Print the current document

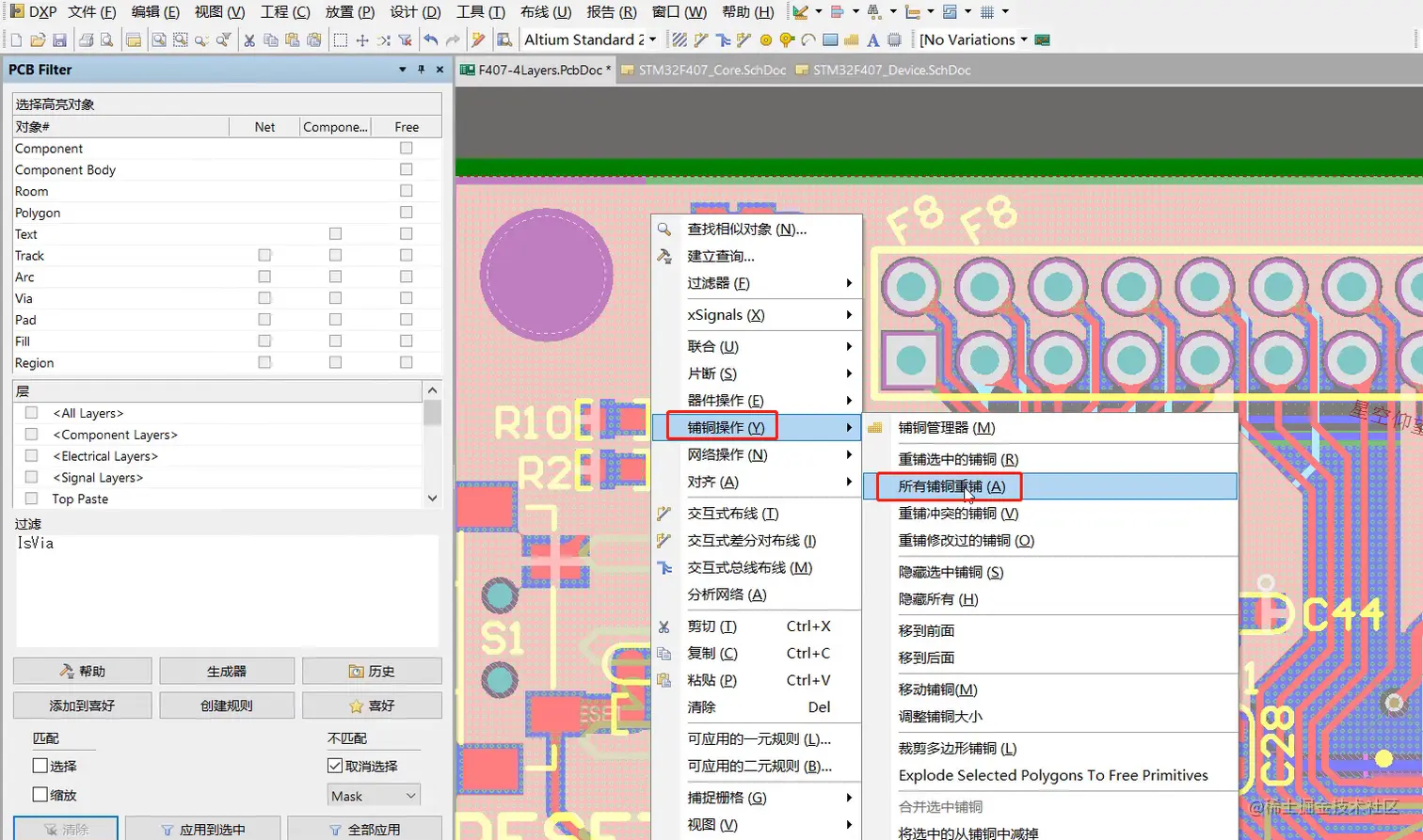[87, 40]
